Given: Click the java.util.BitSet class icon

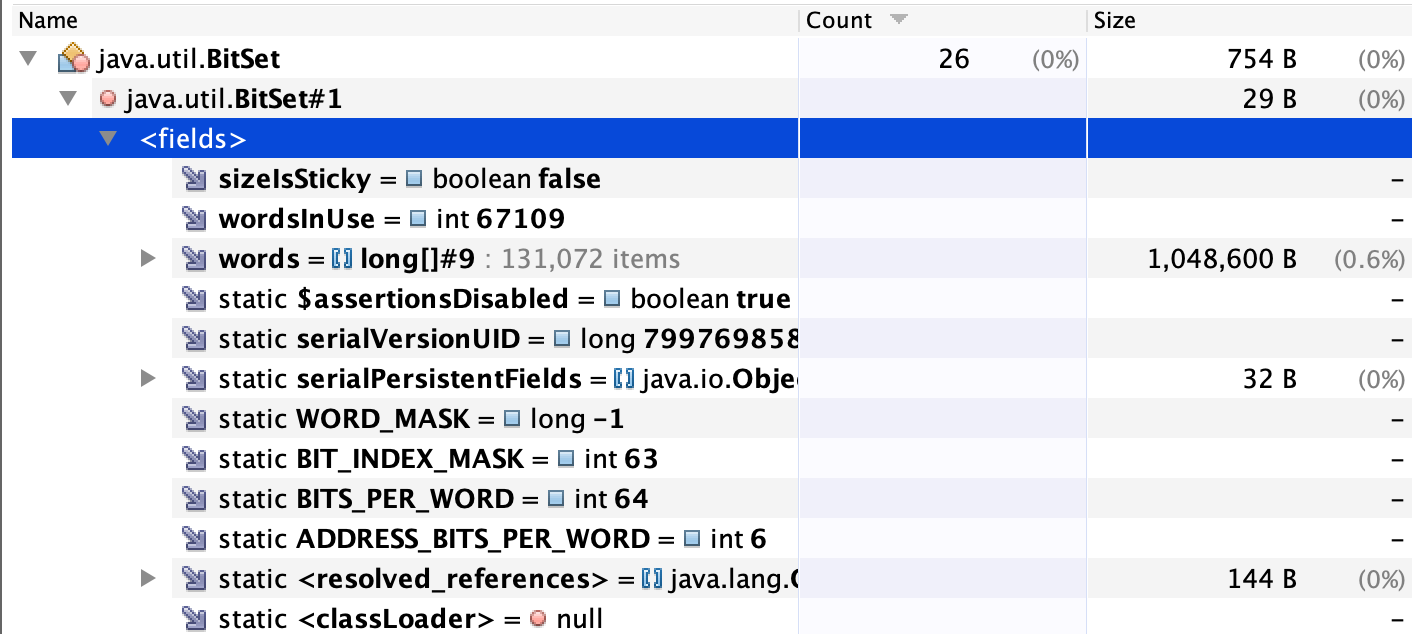Looking at the screenshot, I should (x=74, y=60).
